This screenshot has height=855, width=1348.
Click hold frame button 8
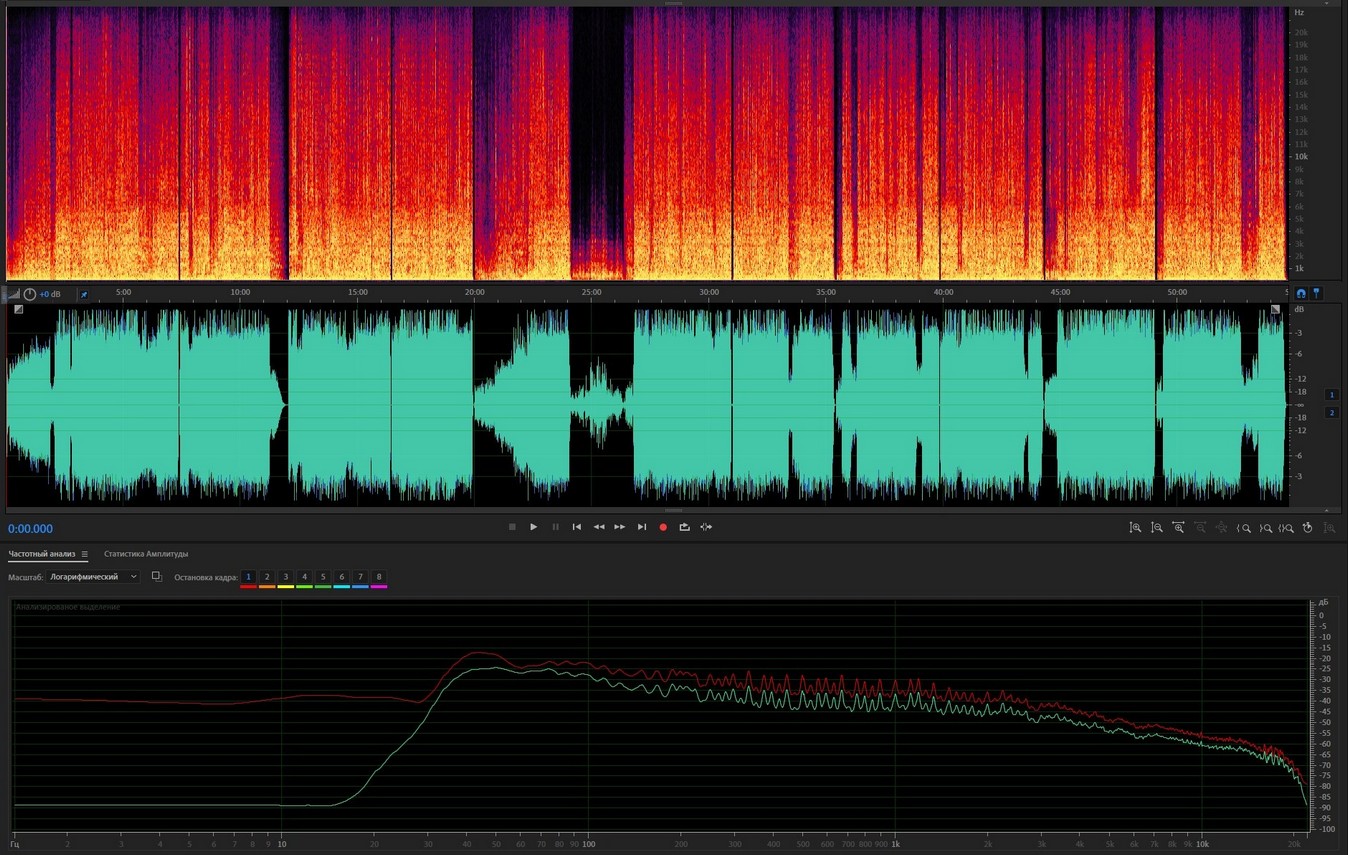click(x=379, y=577)
